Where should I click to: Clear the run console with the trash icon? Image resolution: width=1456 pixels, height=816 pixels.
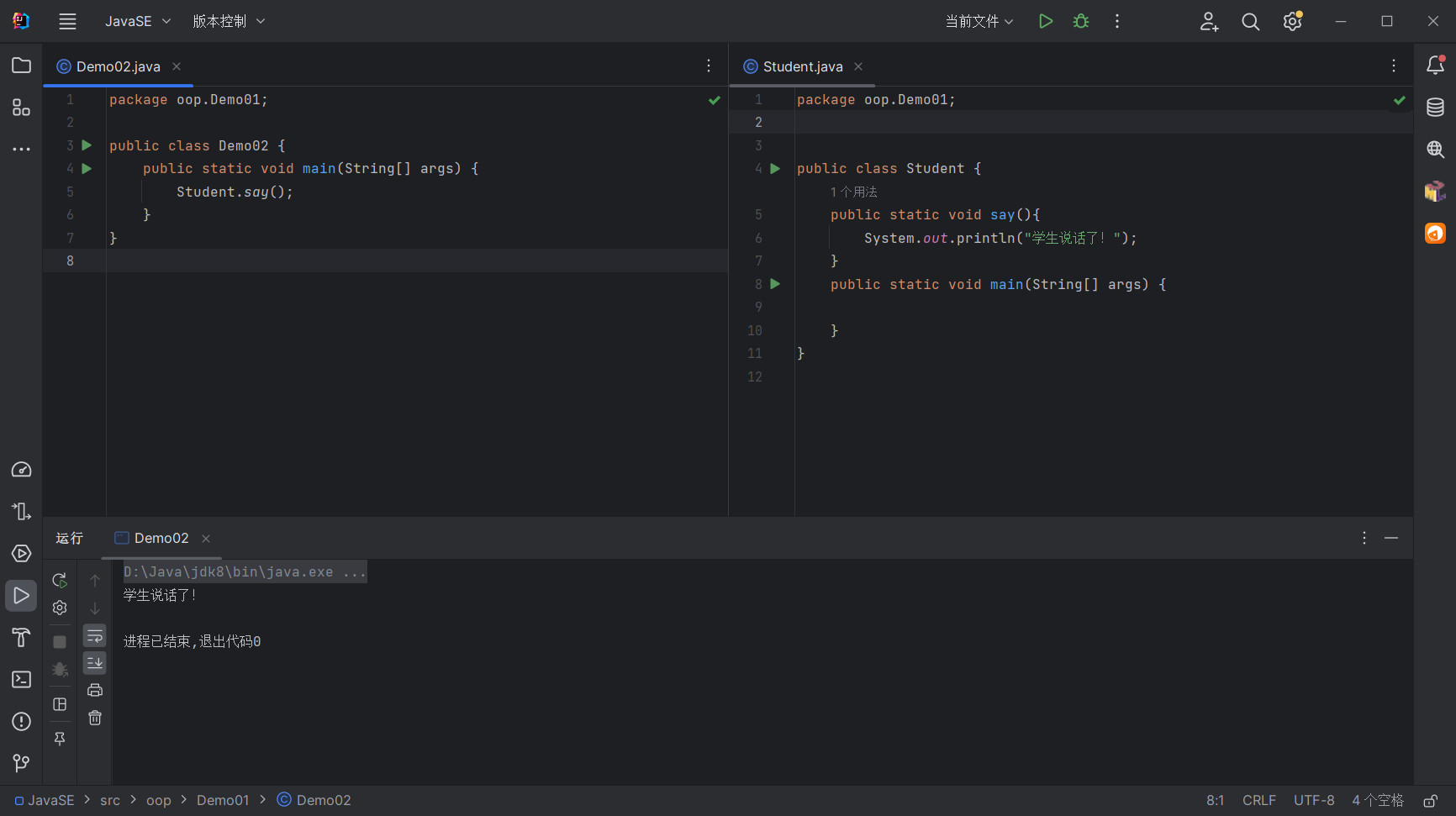click(95, 719)
